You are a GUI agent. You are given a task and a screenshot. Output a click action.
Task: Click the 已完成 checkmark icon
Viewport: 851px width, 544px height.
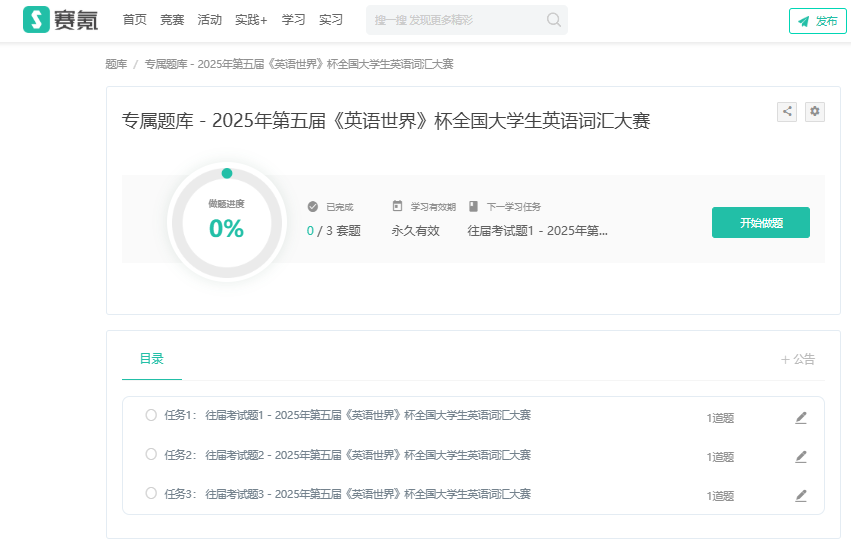point(313,206)
